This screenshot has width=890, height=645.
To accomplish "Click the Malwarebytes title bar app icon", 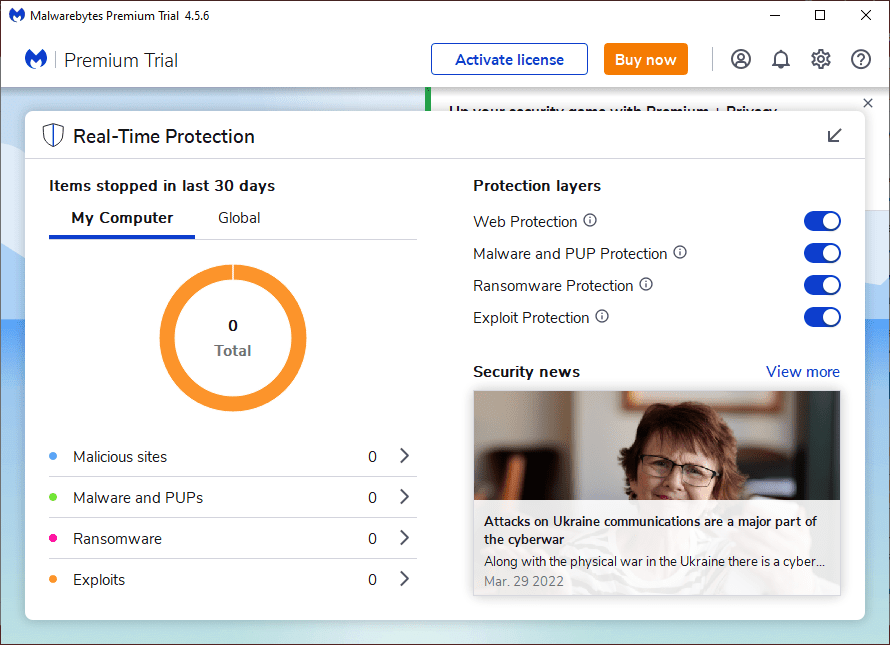I will pyautogui.click(x=16, y=15).
